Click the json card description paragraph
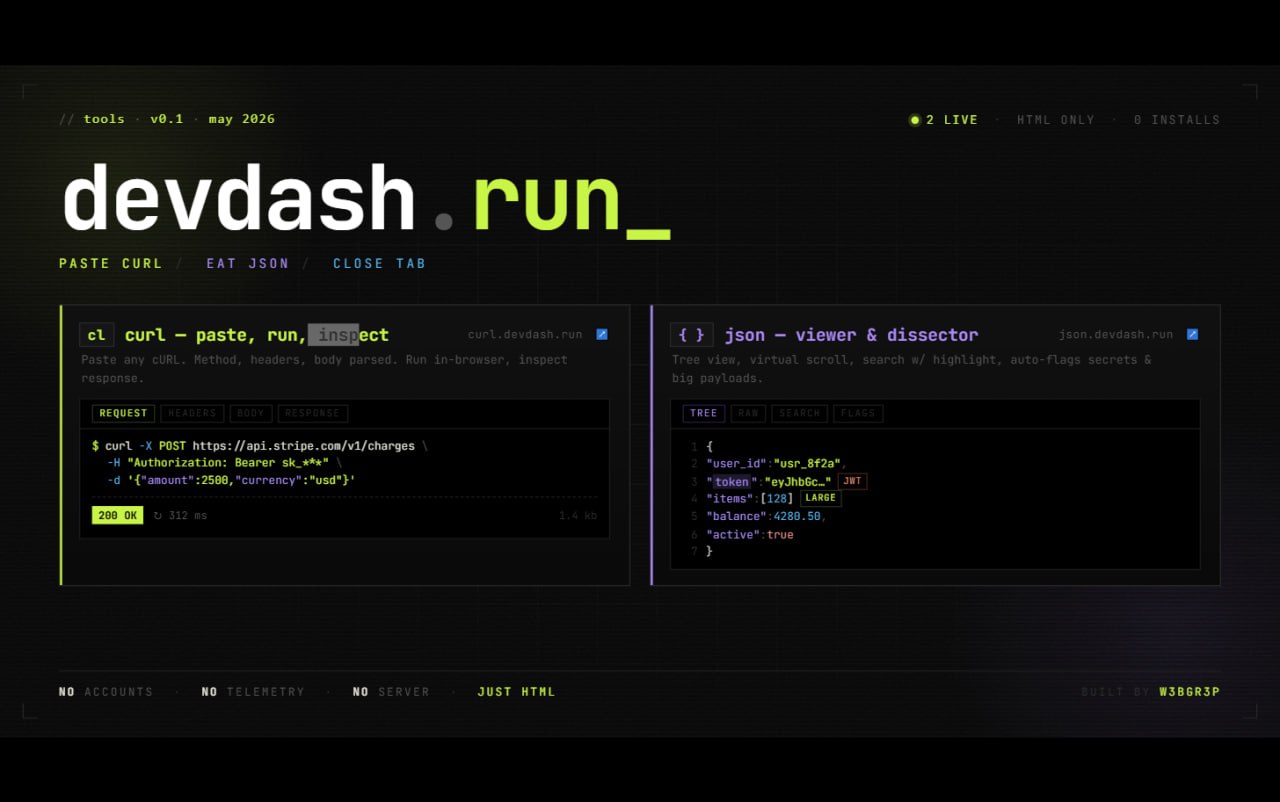The width and height of the screenshot is (1280, 802). 911,369
